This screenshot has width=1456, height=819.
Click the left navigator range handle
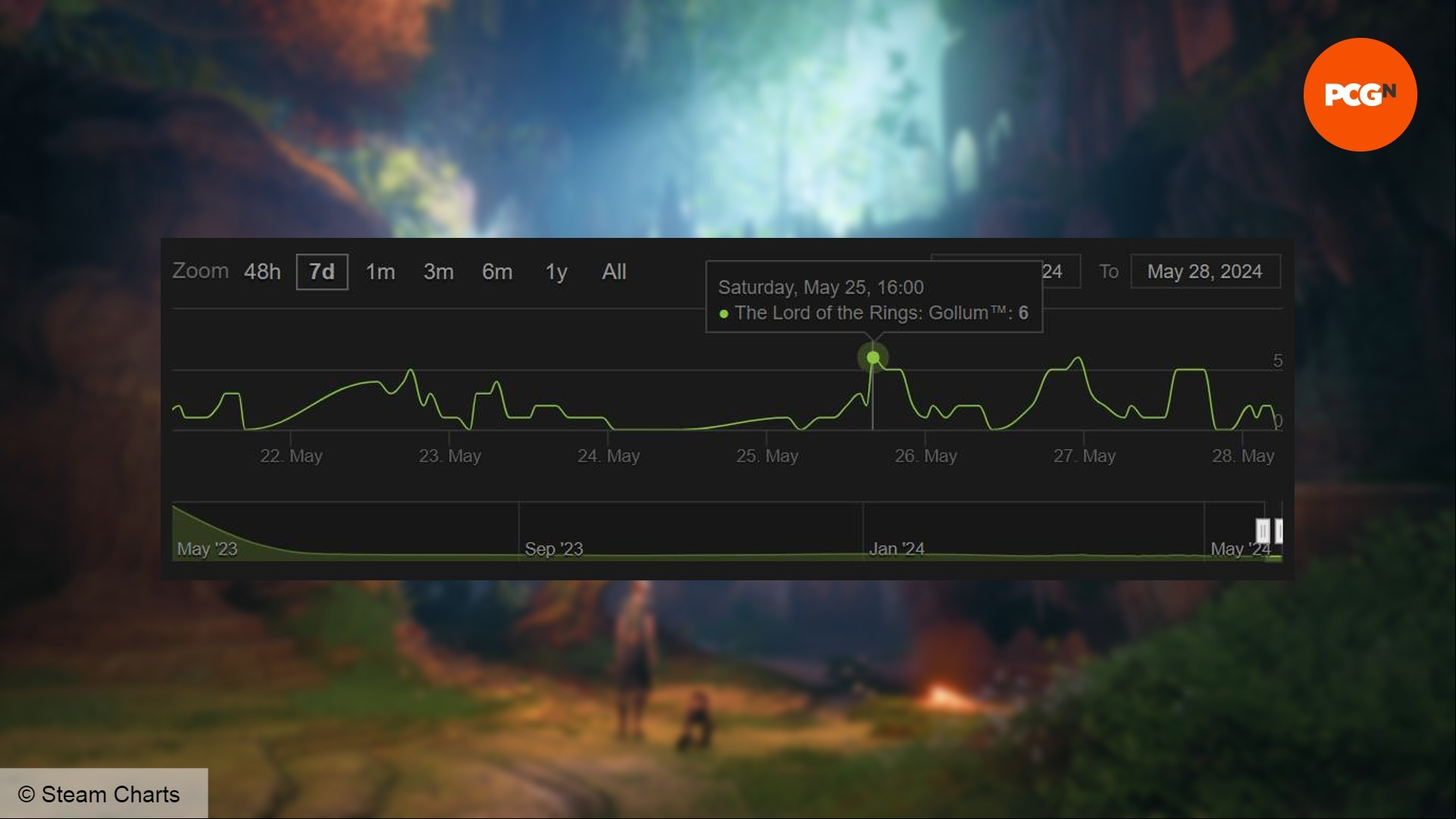coord(1263,530)
